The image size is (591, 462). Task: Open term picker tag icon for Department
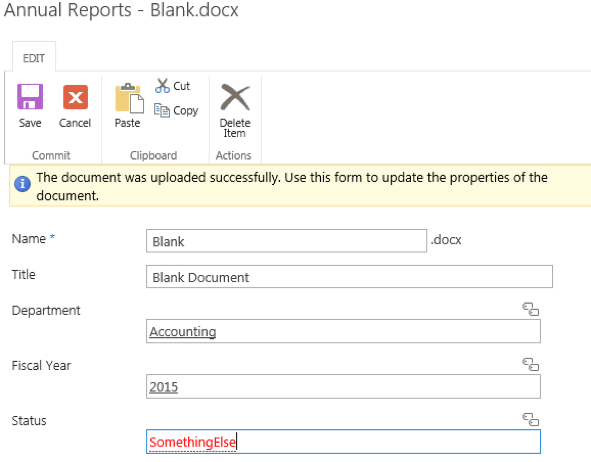tap(531, 309)
